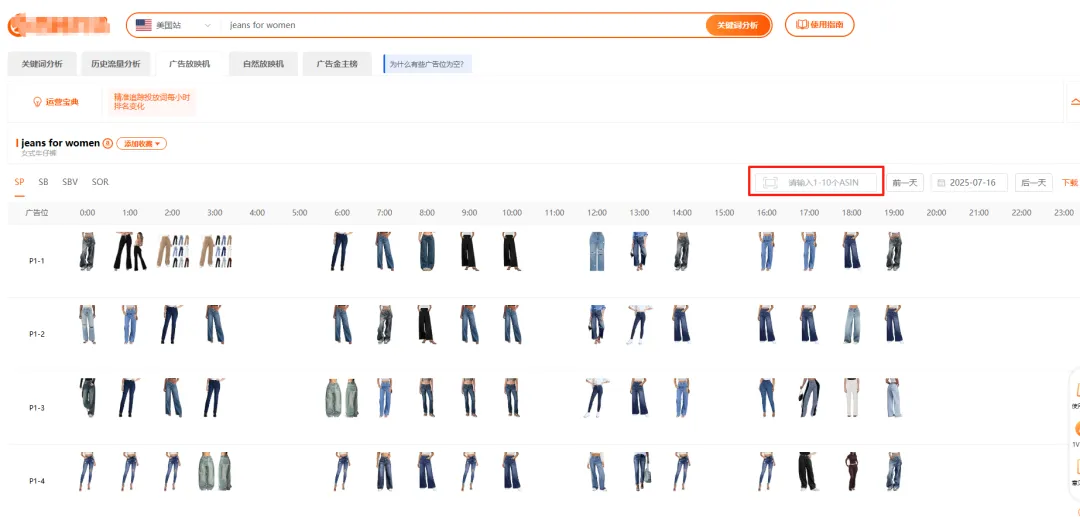
Task: Click the P1-4 ad position label
Action: 37,481
